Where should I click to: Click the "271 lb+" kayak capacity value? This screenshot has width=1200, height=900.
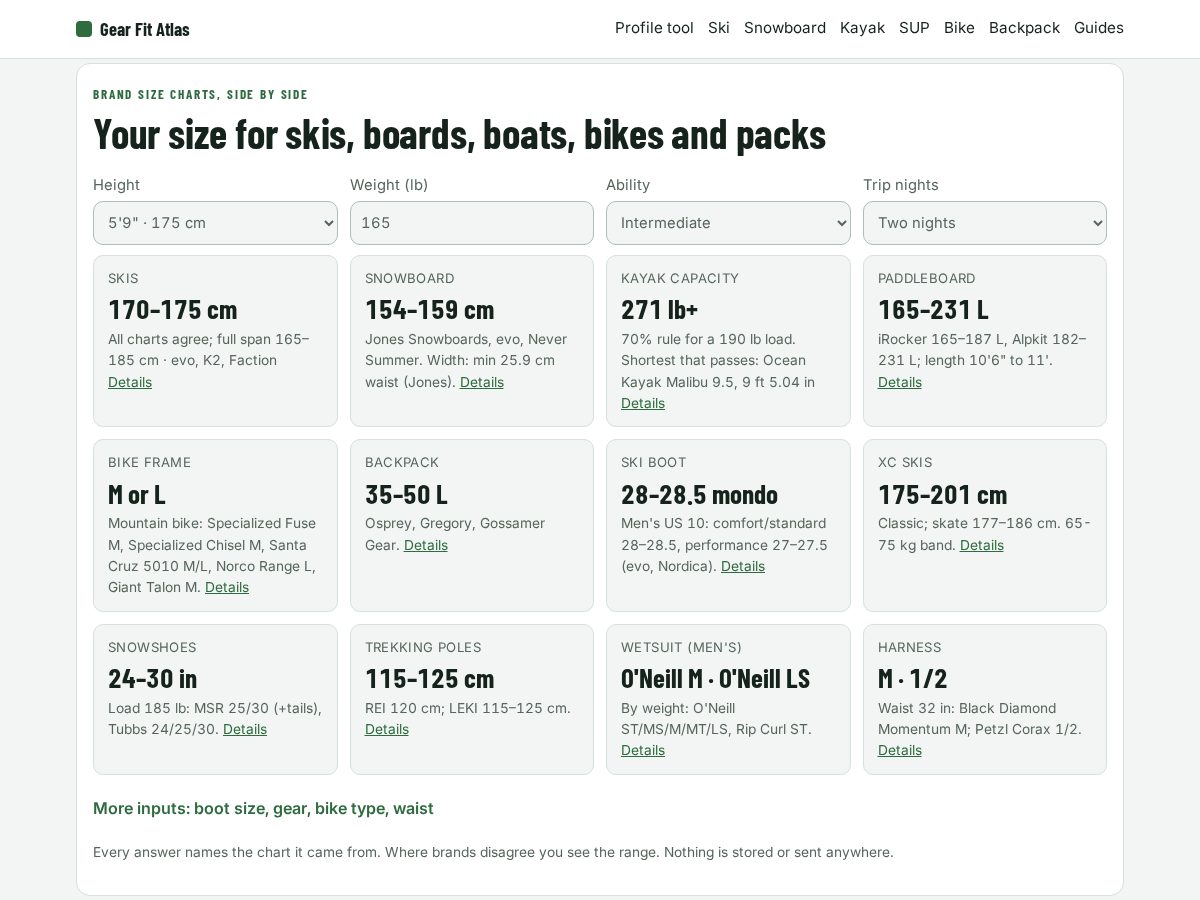coord(660,309)
